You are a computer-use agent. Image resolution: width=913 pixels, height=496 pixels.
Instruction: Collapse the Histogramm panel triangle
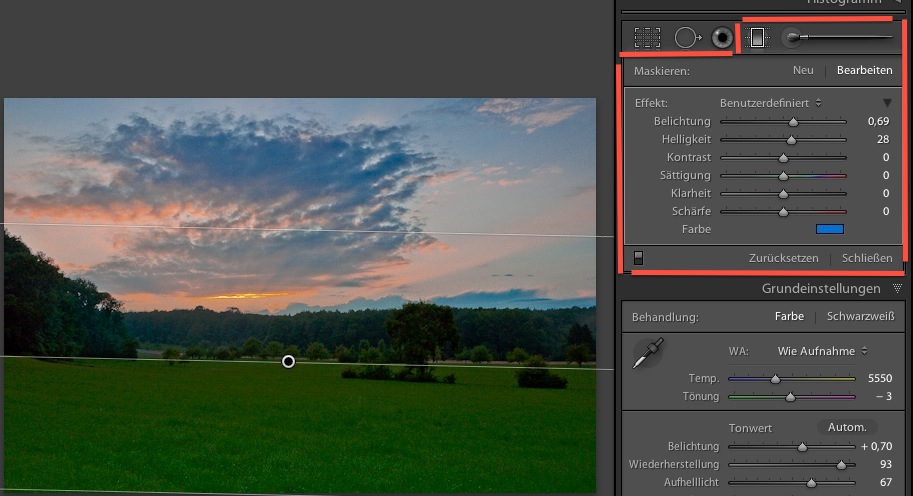click(x=897, y=3)
